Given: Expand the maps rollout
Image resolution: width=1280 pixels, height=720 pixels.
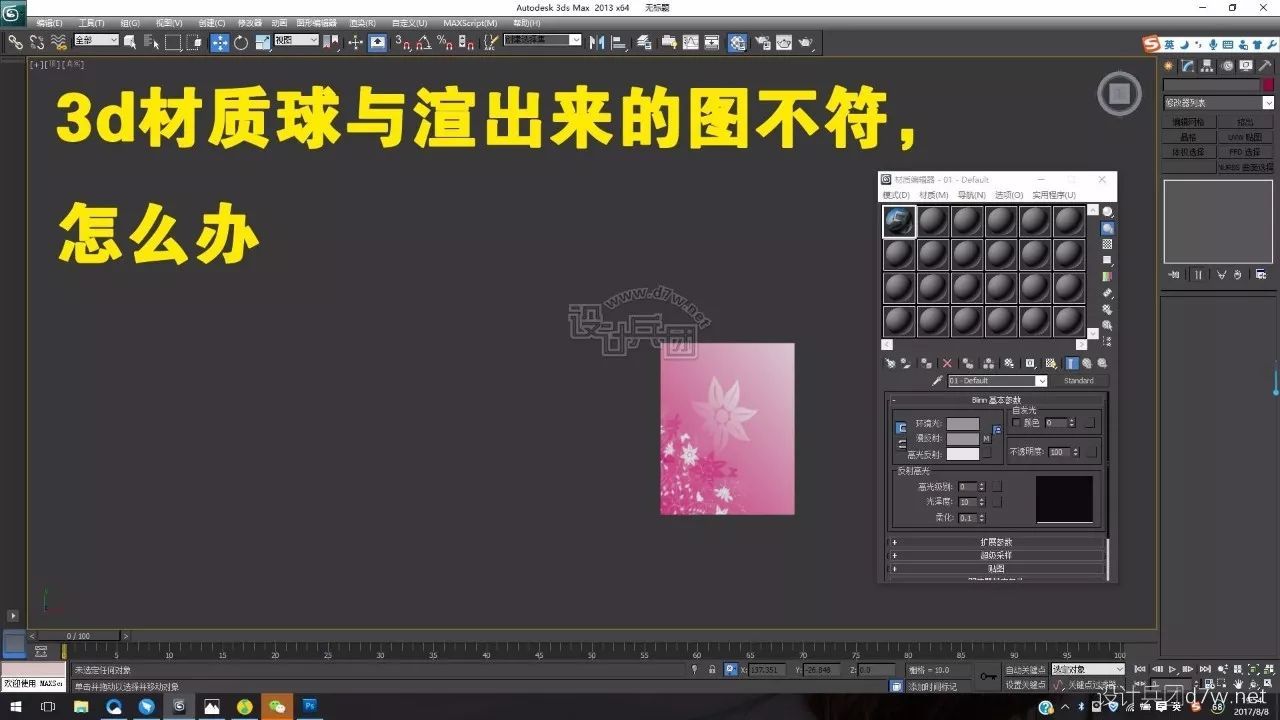Looking at the screenshot, I should coord(997,568).
